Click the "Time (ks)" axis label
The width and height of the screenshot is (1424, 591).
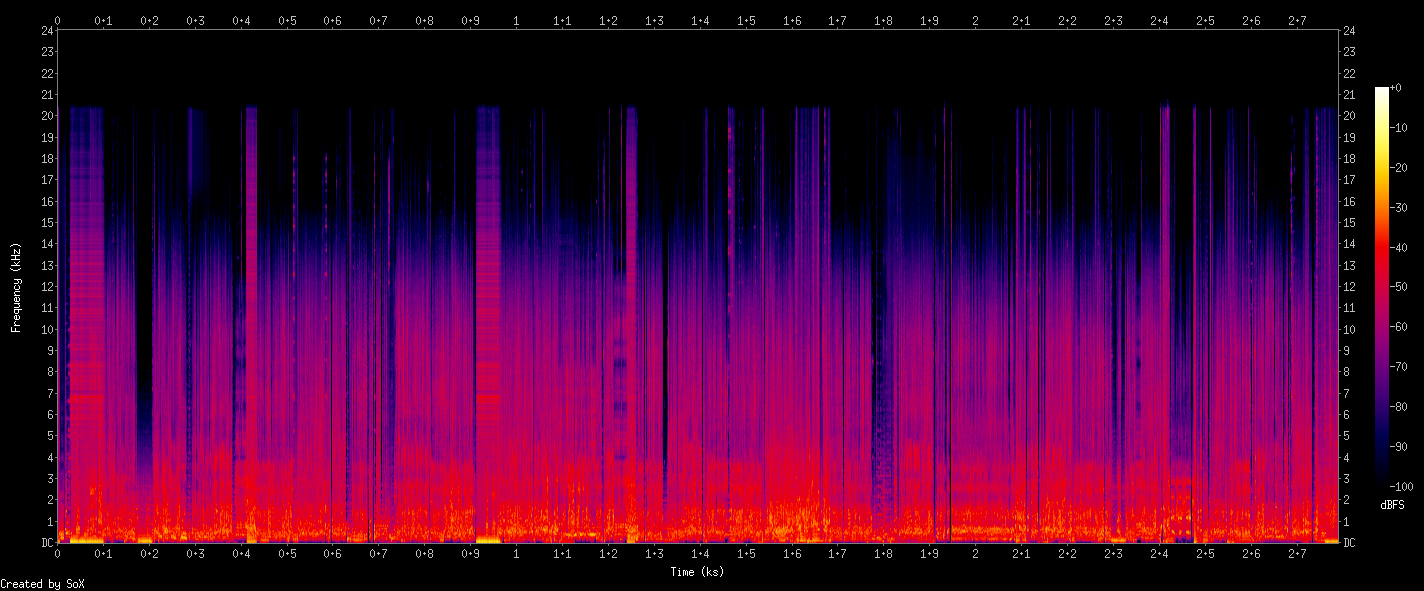point(697,572)
